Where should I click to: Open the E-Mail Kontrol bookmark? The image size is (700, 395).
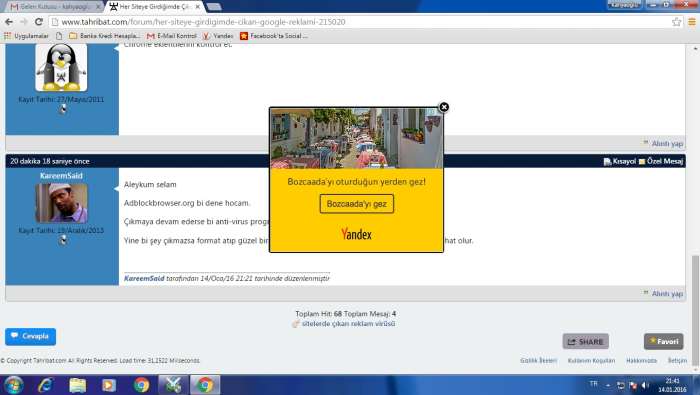pos(171,36)
